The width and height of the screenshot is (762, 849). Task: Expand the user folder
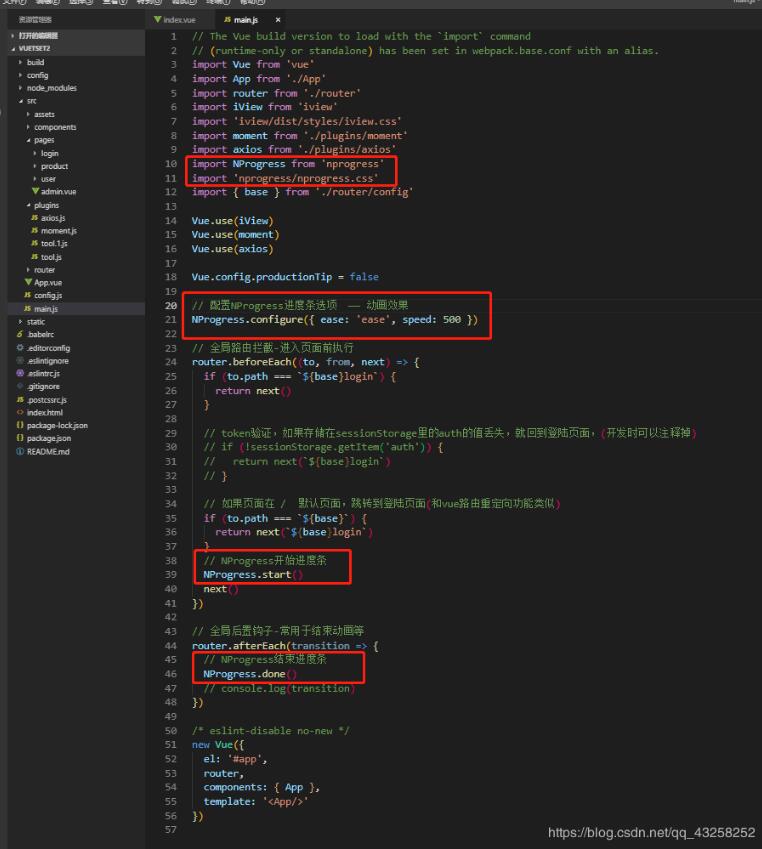point(35,179)
